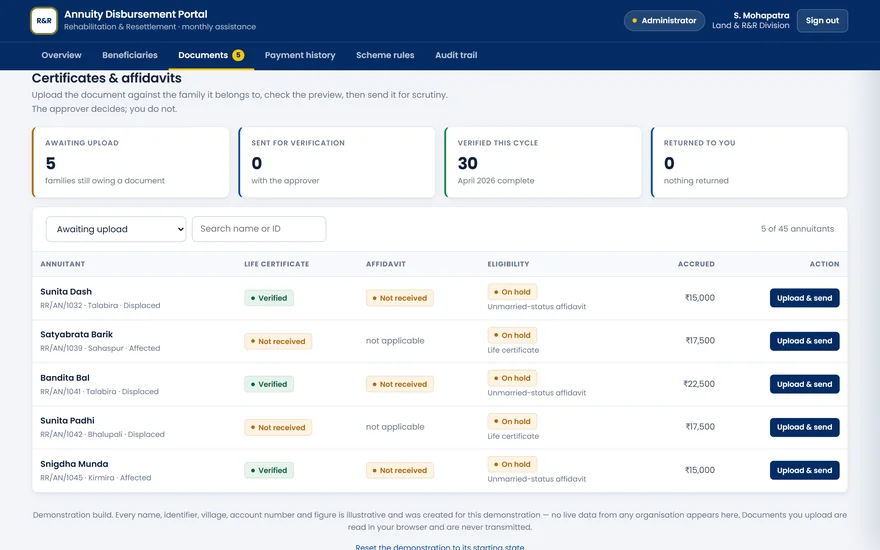Viewport: 880px width, 550px height.
Task: Upload & send for Sunita Padhi
Action: pyautogui.click(x=804, y=427)
